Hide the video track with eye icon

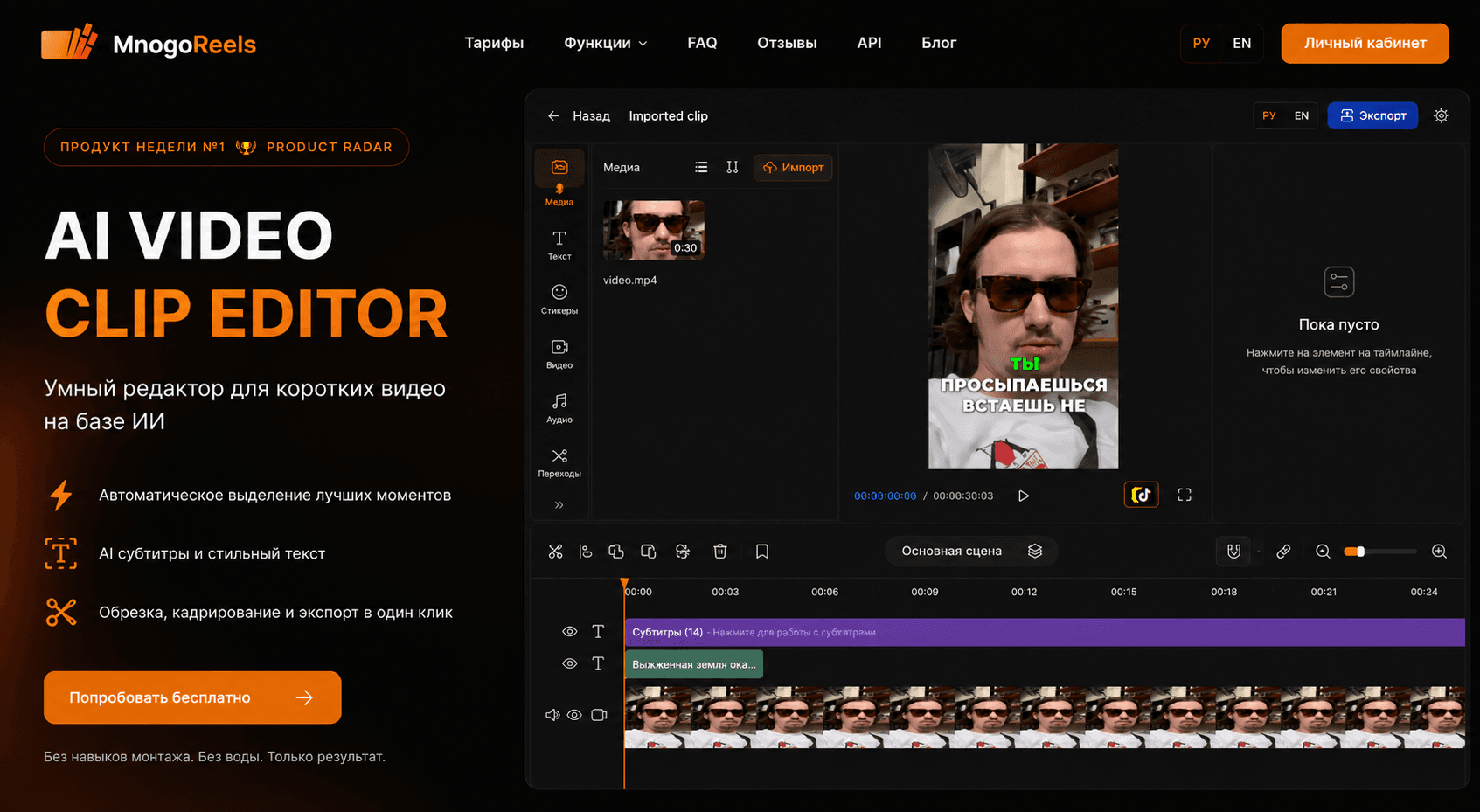pos(574,715)
